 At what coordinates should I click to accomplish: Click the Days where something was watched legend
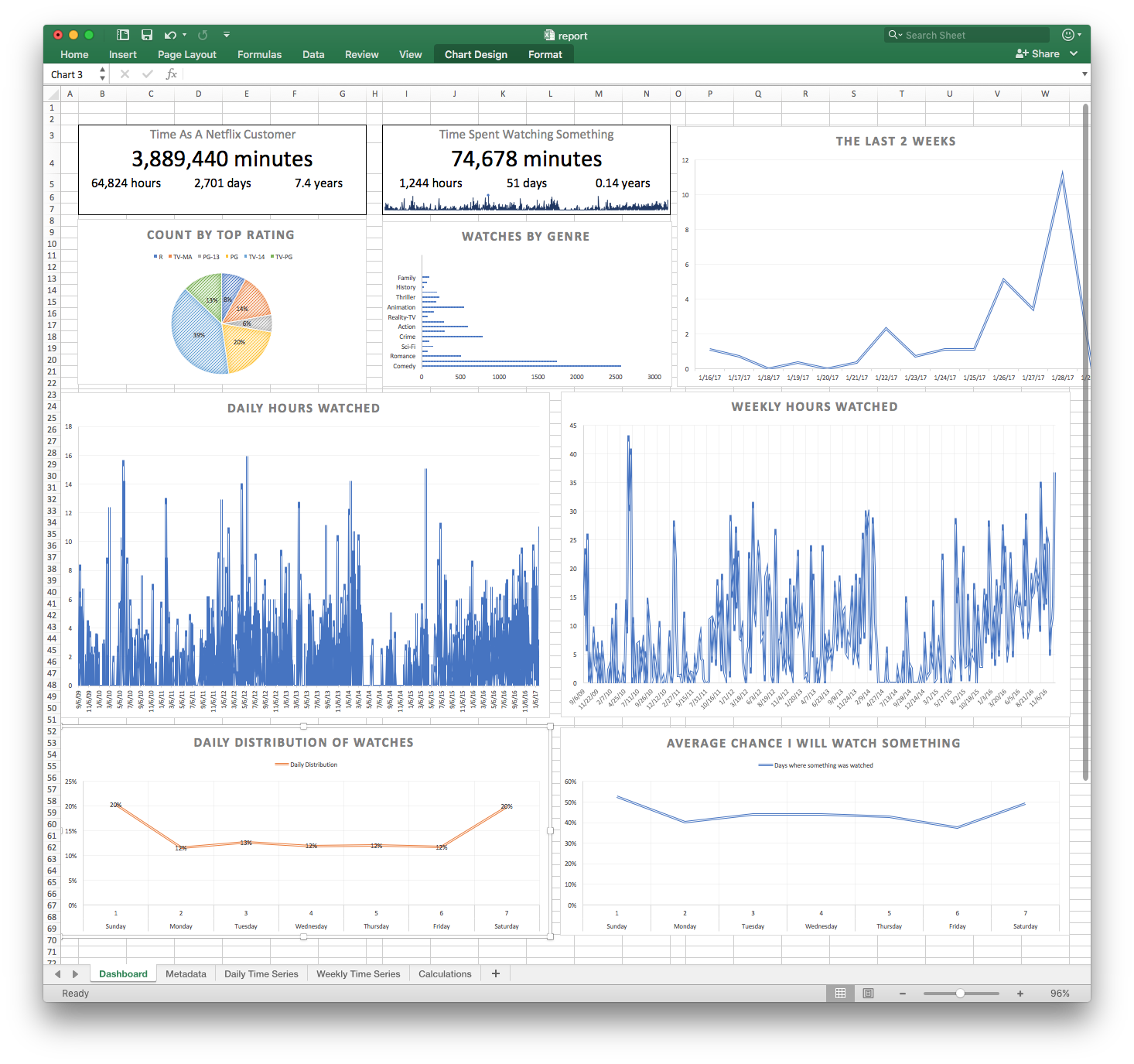coord(816,765)
